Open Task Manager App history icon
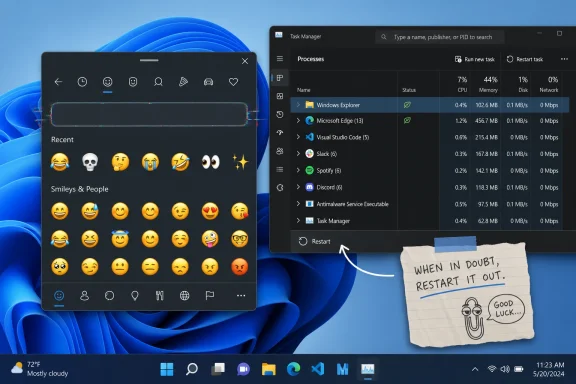The image size is (576, 384). click(280, 114)
